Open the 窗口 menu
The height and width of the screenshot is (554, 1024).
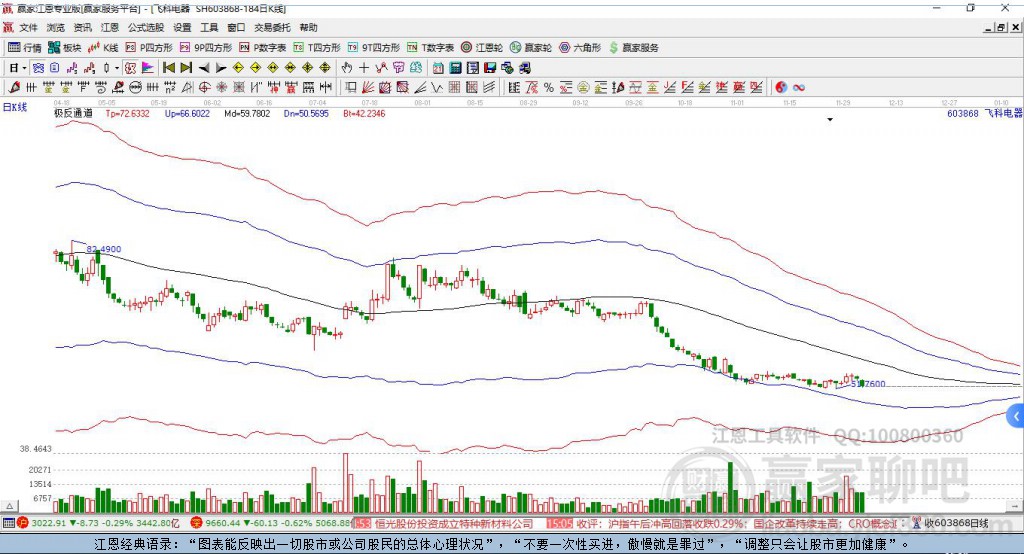pyautogui.click(x=236, y=27)
